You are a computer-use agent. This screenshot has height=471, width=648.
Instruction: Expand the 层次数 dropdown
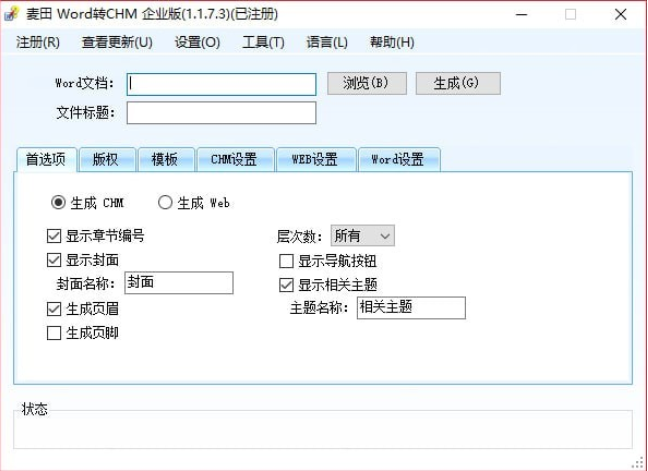tap(362, 236)
